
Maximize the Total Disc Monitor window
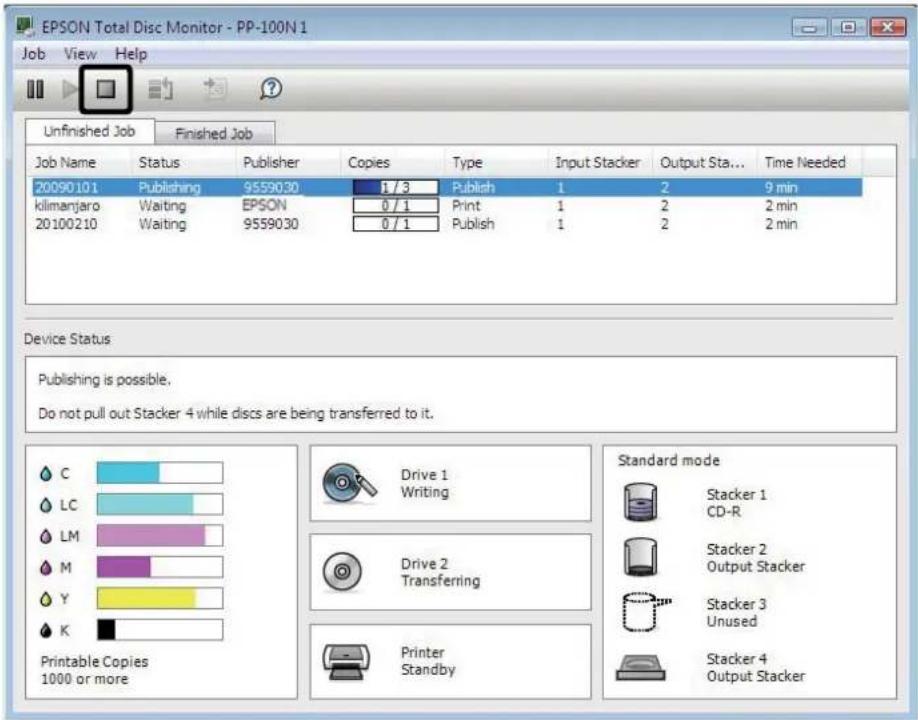tap(848, 28)
